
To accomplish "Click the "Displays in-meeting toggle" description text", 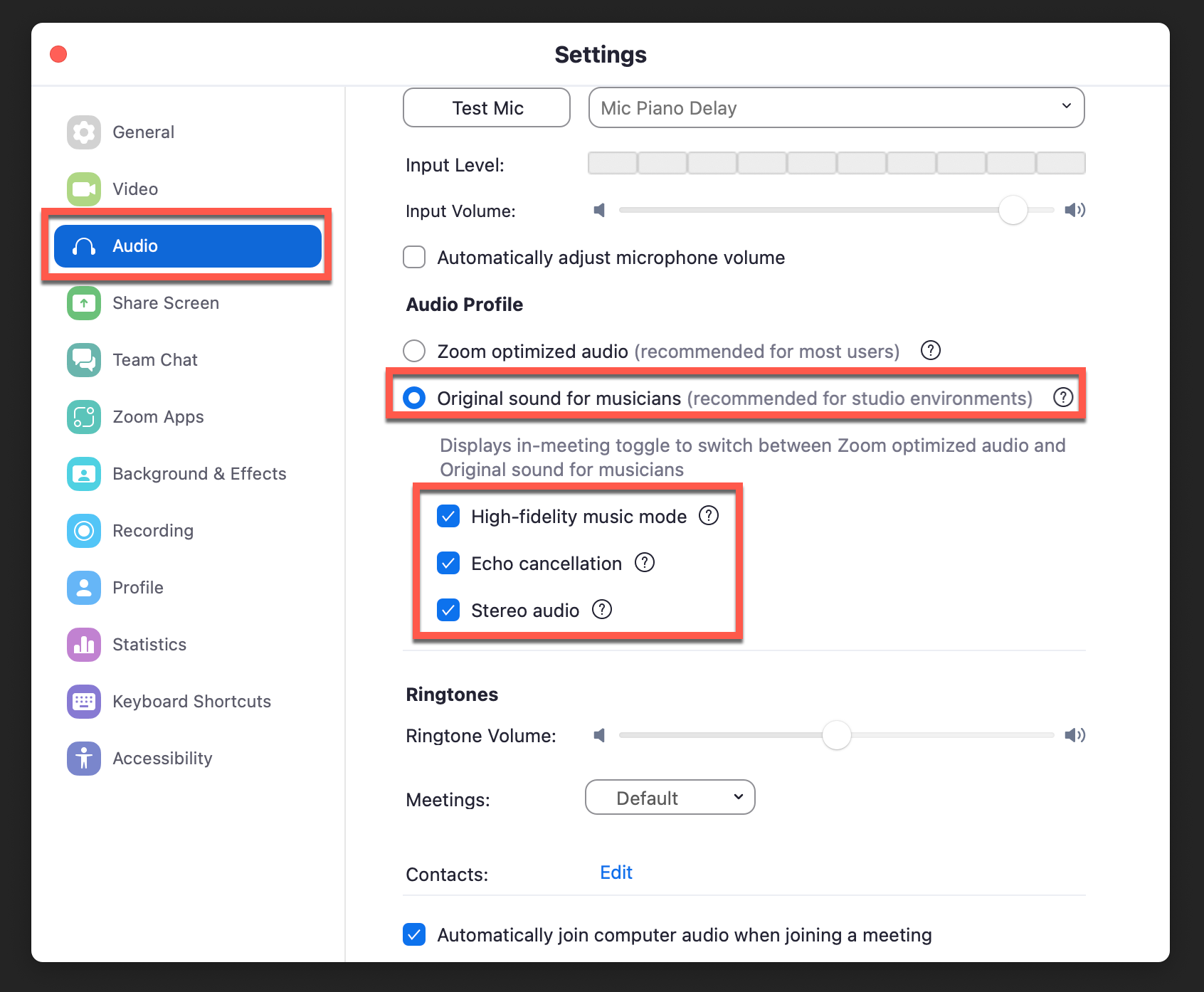I will [x=753, y=458].
